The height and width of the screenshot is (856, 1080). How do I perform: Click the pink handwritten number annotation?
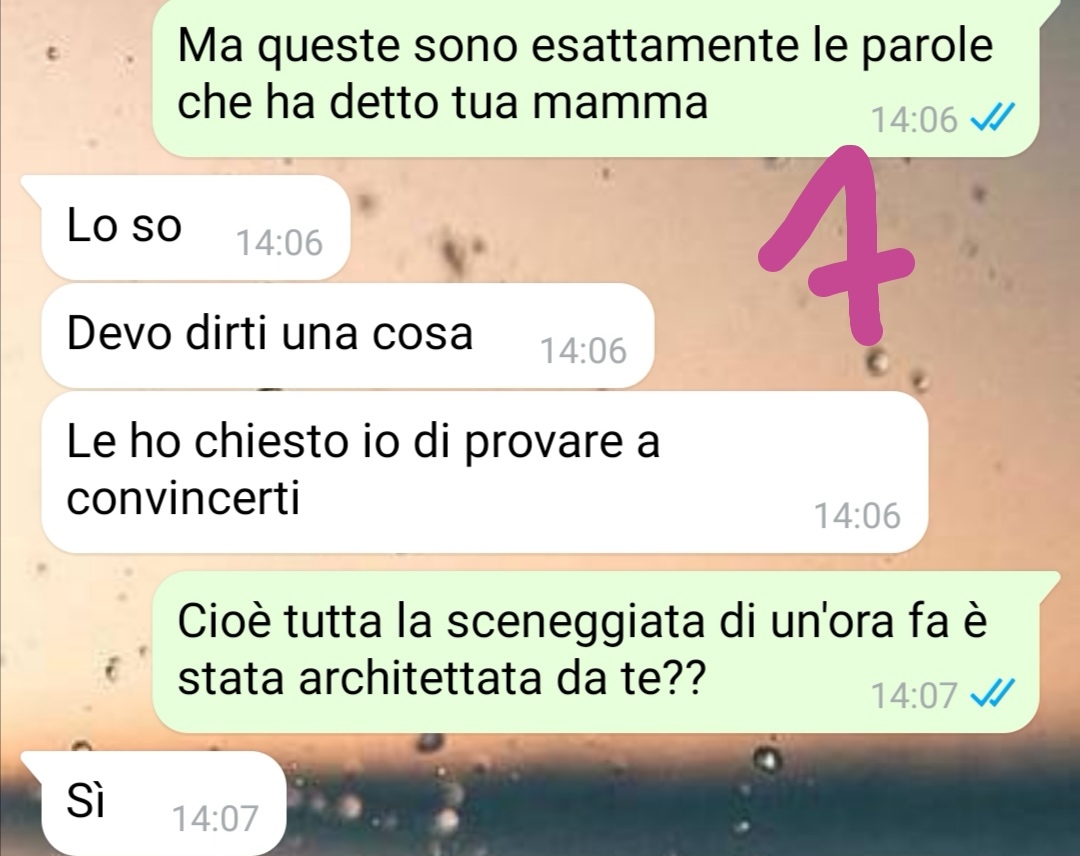836,244
